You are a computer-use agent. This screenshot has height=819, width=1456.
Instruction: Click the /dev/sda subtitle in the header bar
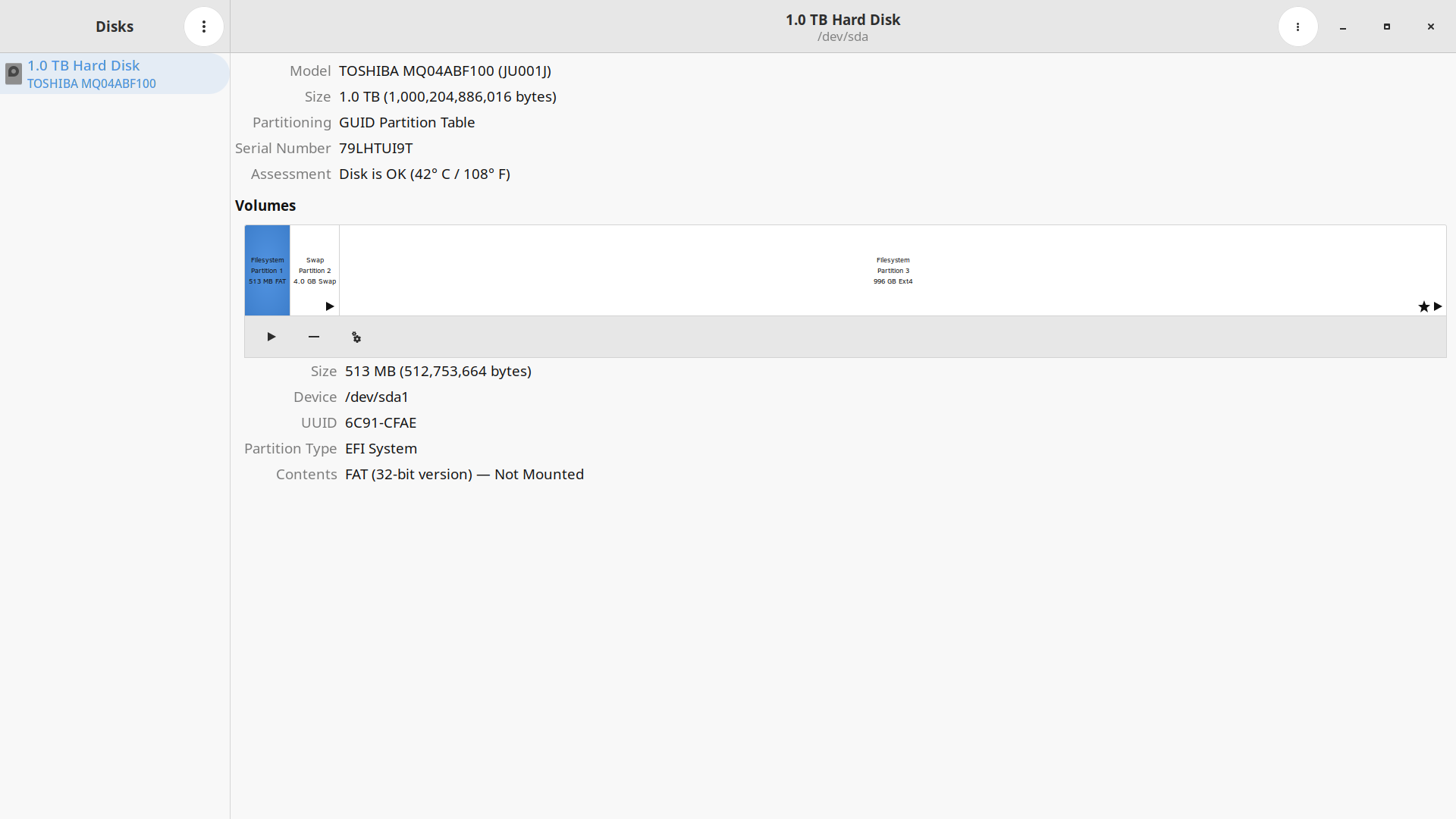843,36
